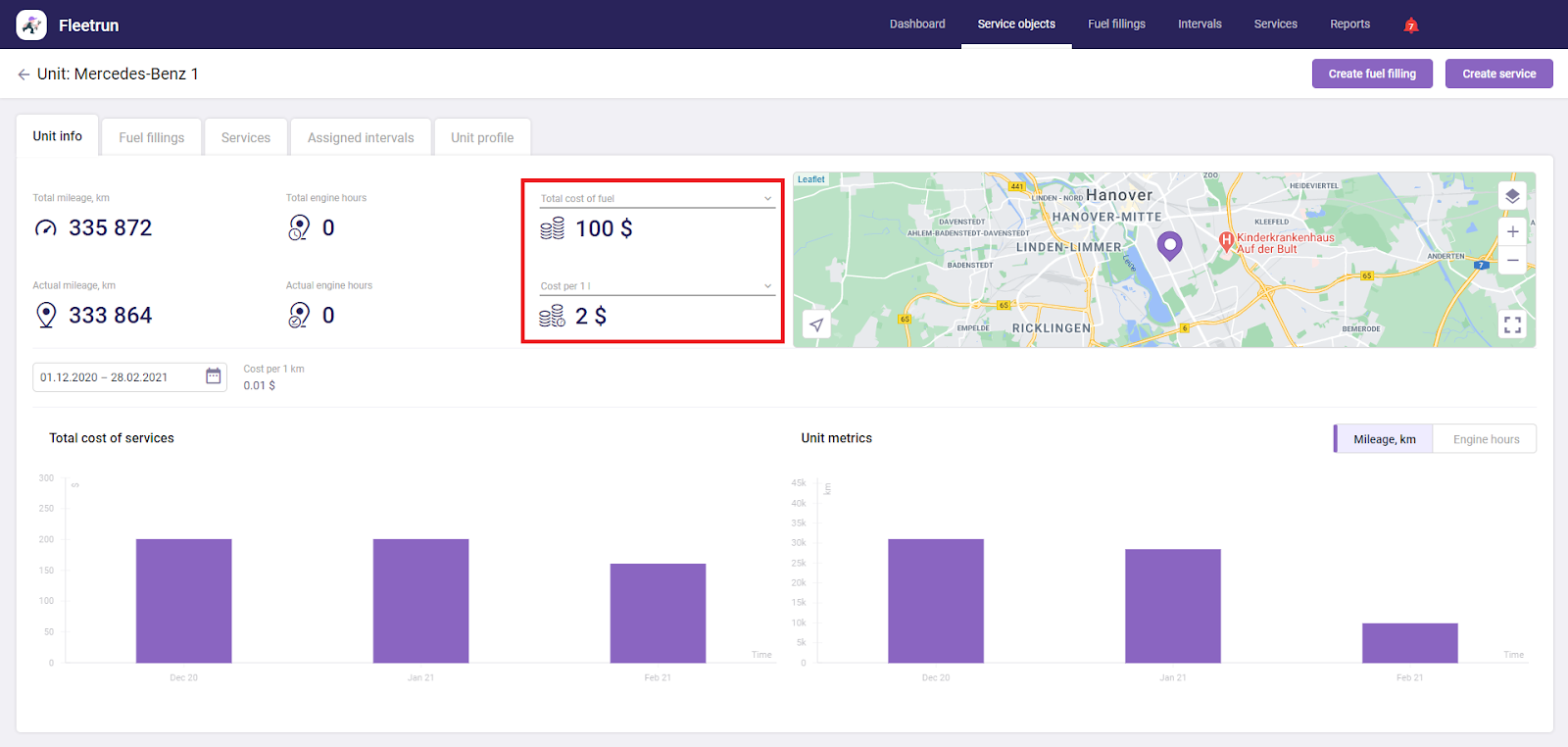Open Reports in the top navigation
Image resolution: width=1568 pixels, height=747 pixels.
pyautogui.click(x=1349, y=25)
